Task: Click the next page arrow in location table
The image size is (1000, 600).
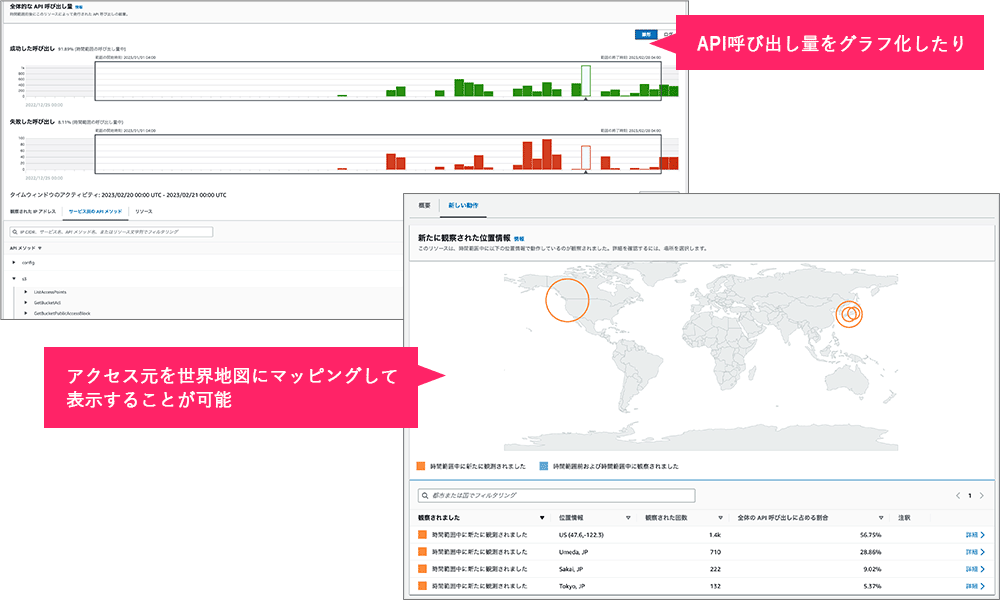Action: tap(981, 495)
